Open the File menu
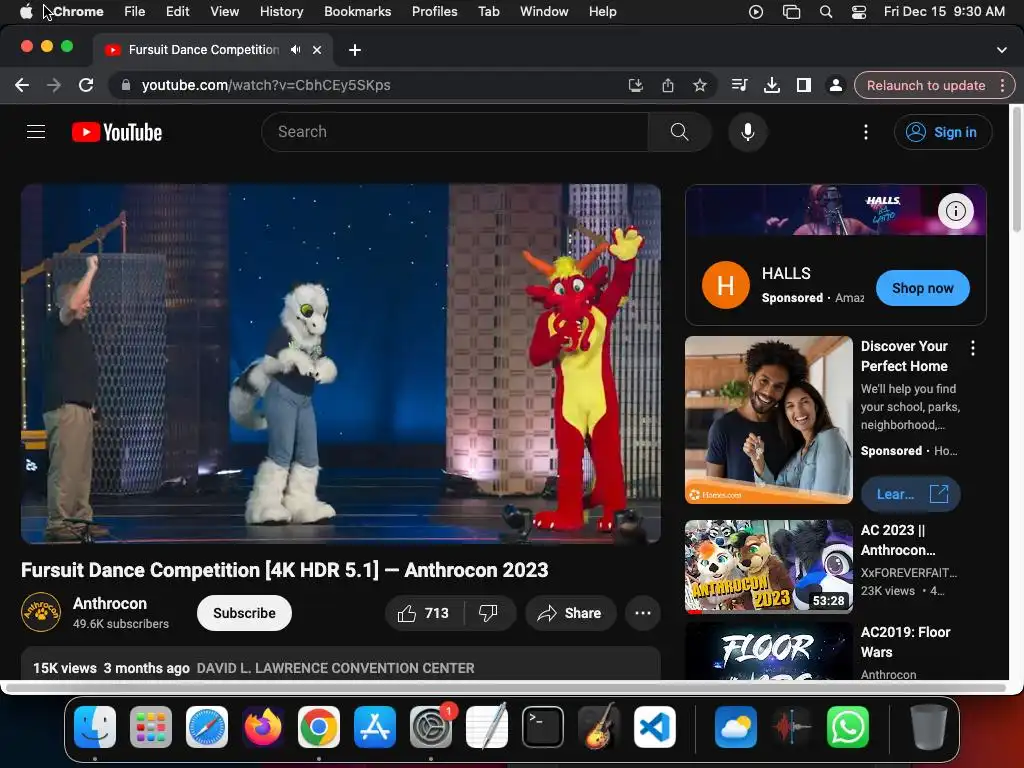Image resolution: width=1024 pixels, height=768 pixels. (135, 12)
